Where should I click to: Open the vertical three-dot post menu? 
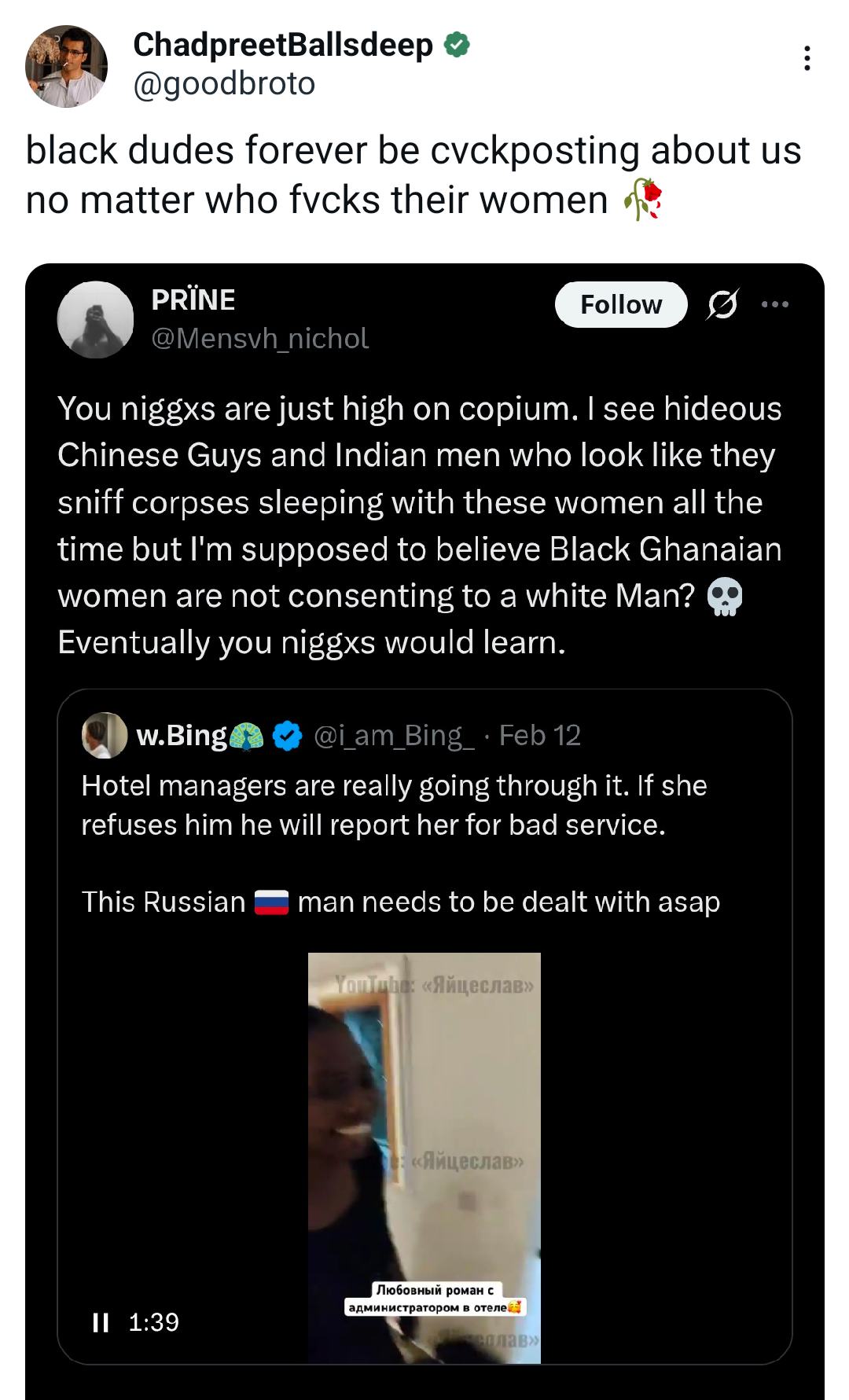coord(807,59)
